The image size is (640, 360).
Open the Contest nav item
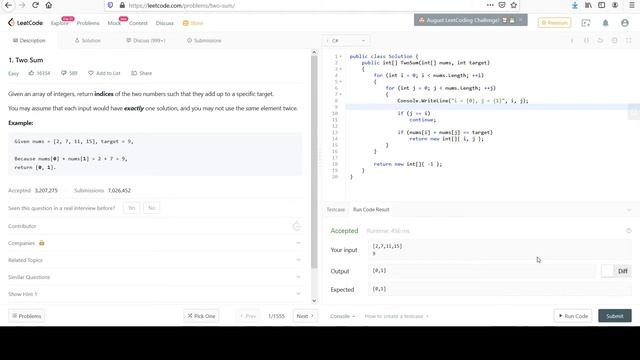(138, 23)
